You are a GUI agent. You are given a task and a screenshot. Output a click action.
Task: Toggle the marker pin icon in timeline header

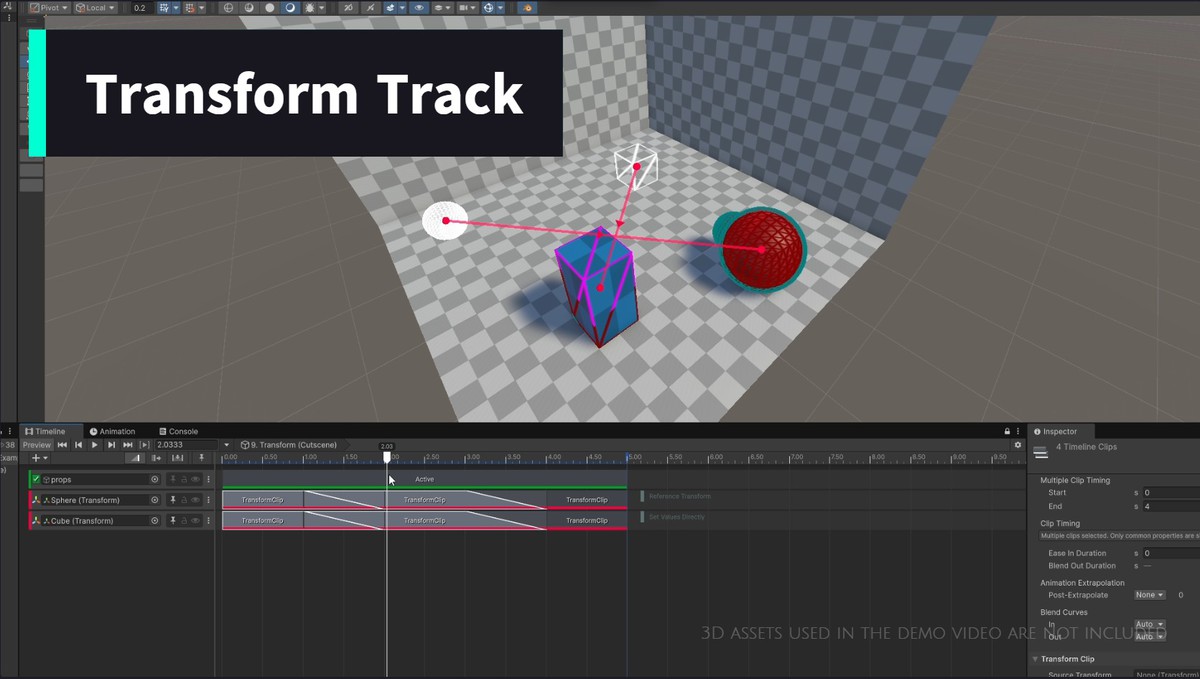[201, 458]
